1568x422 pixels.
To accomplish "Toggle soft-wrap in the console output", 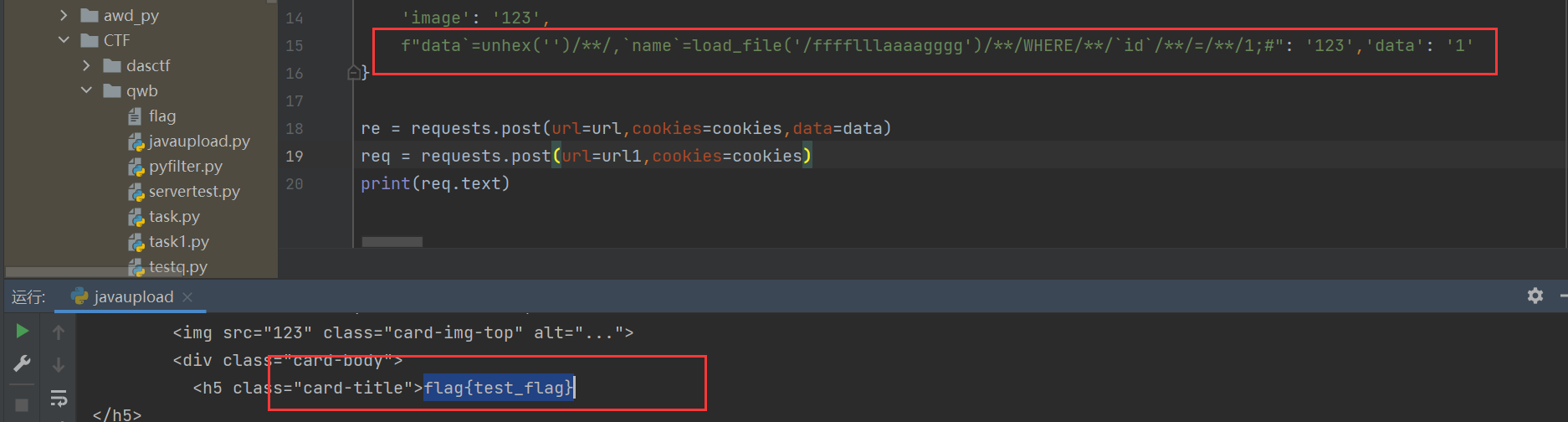I will pyautogui.click(x=59, y=398).
